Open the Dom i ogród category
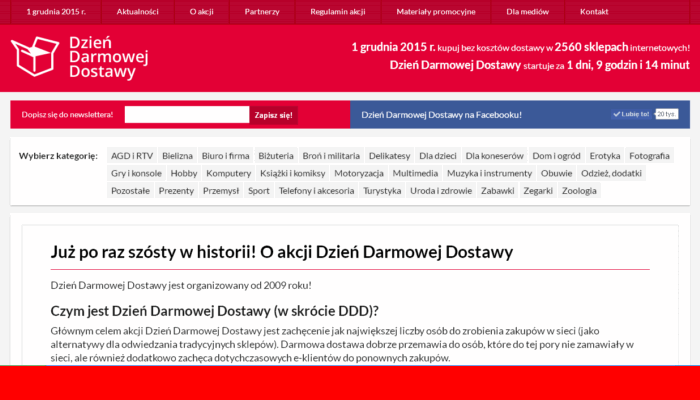This screenshot has height=400, width=700. [x=556, y=156]
